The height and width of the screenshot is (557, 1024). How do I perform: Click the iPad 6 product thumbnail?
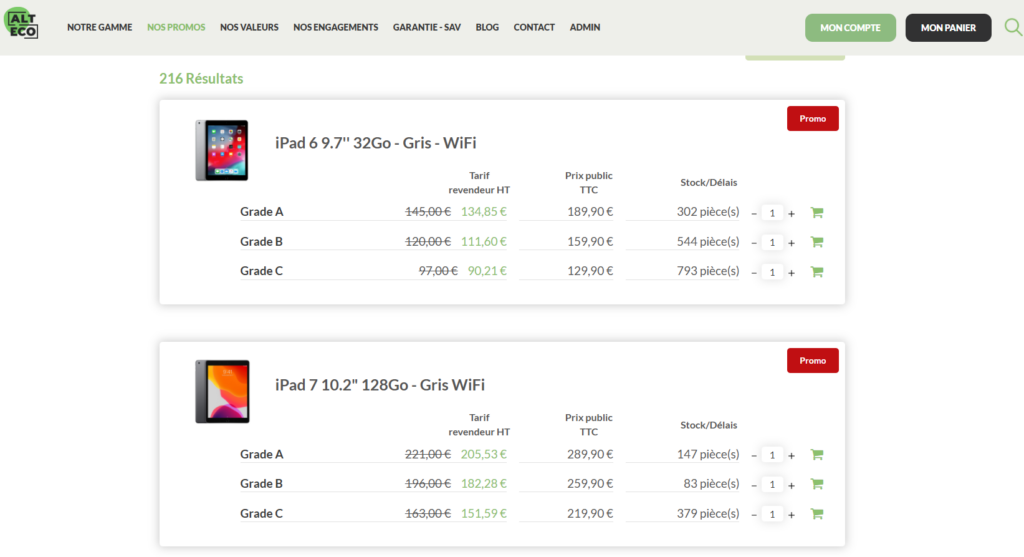point(222,150)
